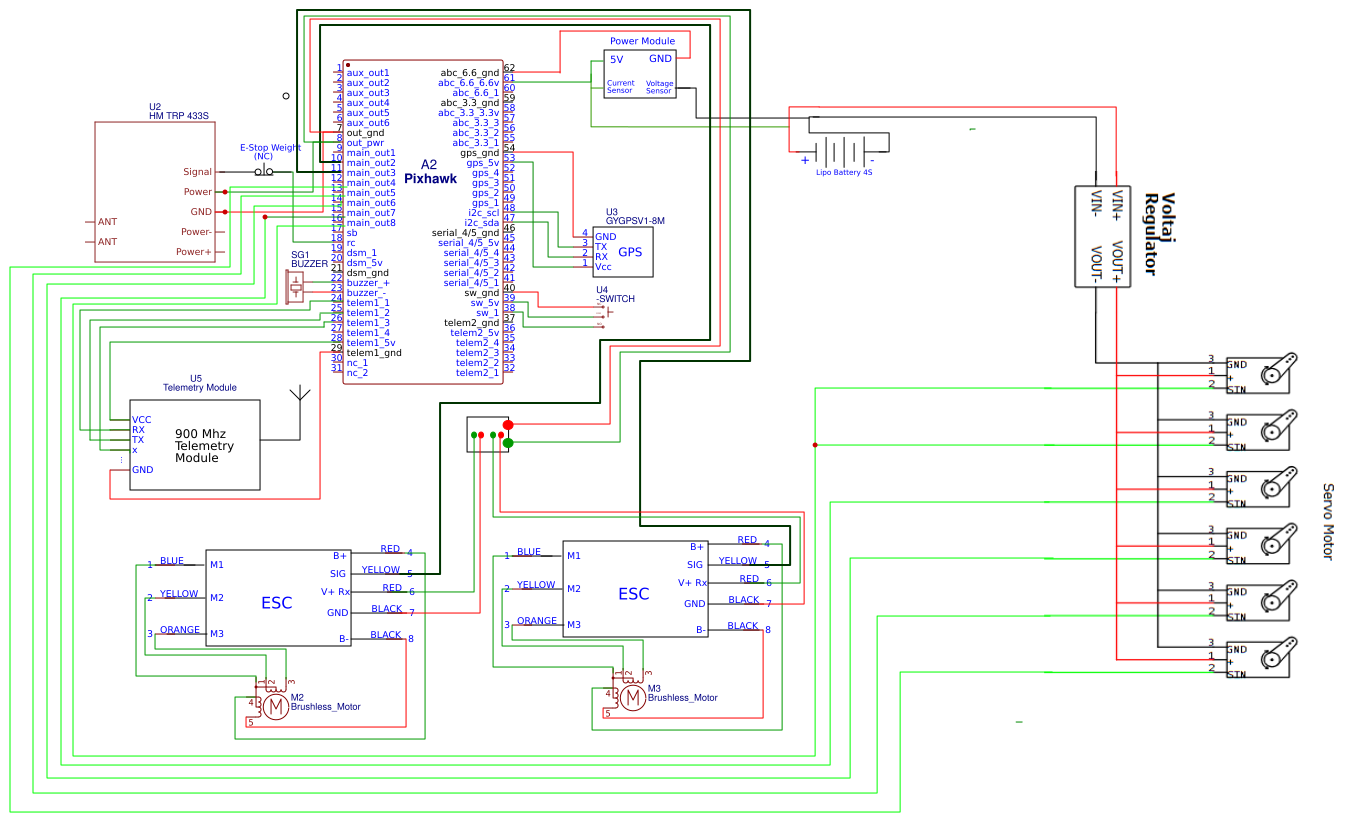Click the aux_out1 pin label

(368, 73)
